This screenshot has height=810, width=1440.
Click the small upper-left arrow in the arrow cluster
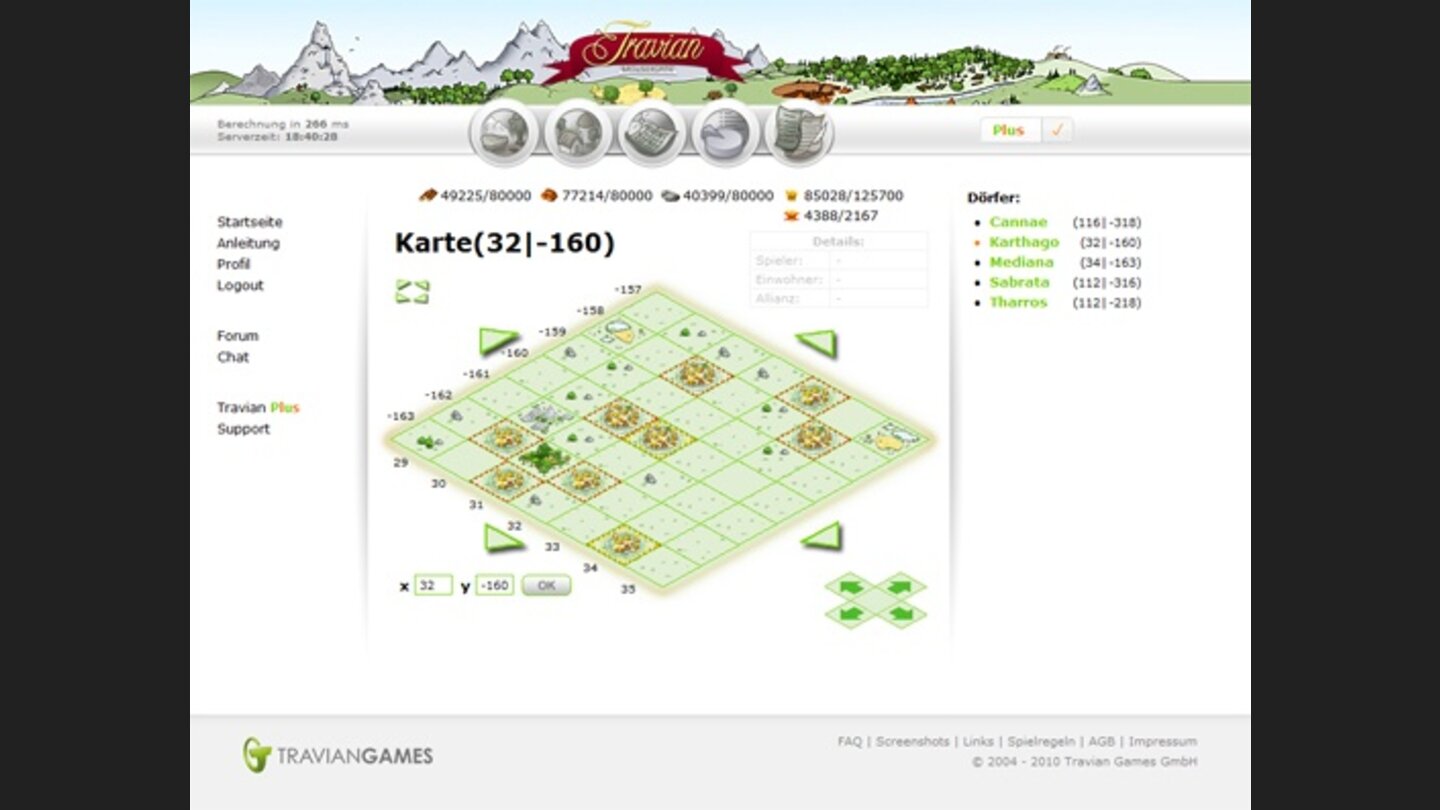coord(850,585)
